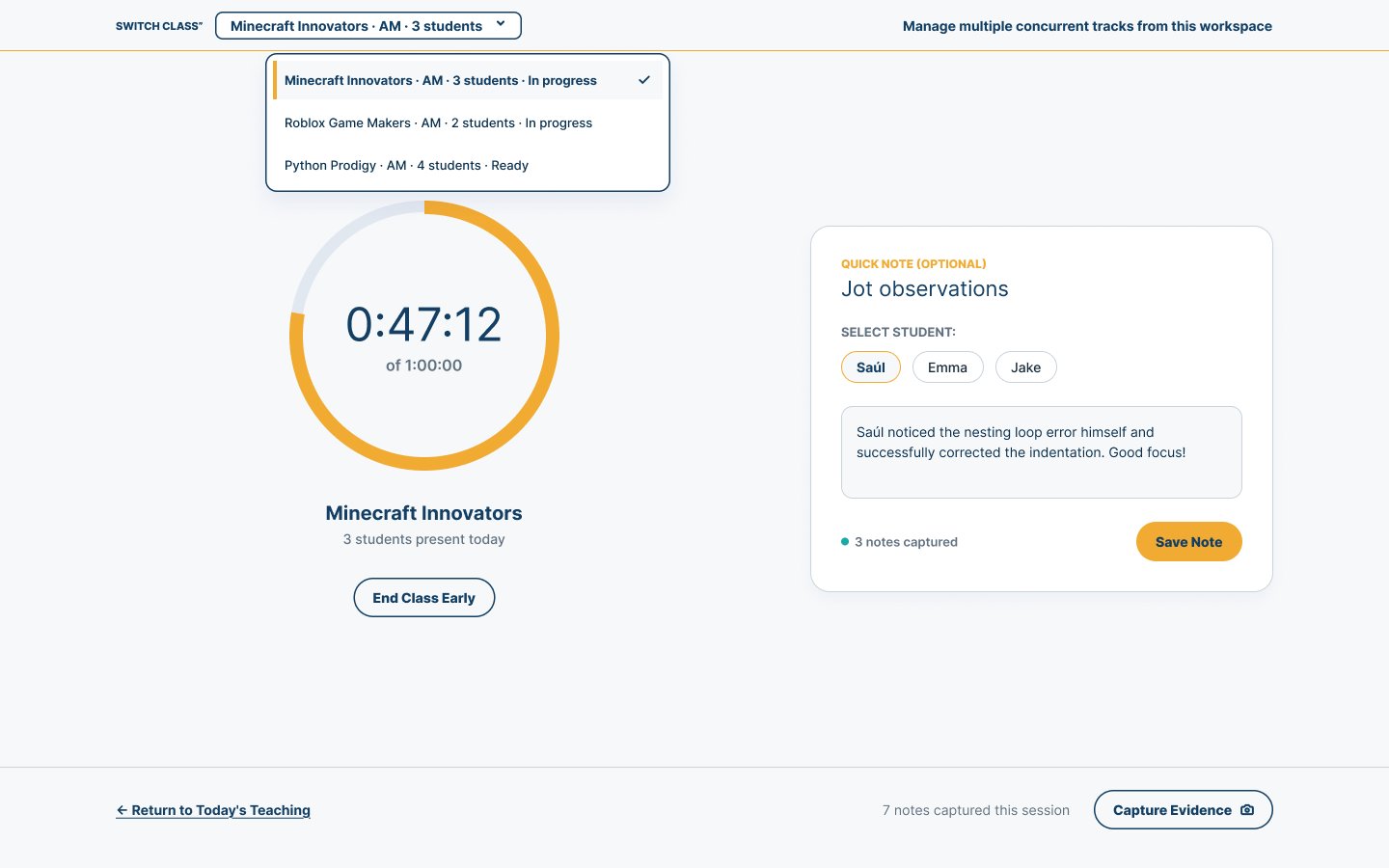1389x868 pixels.
Task: Click 'Manage multiple concurrent tracks' header text
Action: [1087, 26]
